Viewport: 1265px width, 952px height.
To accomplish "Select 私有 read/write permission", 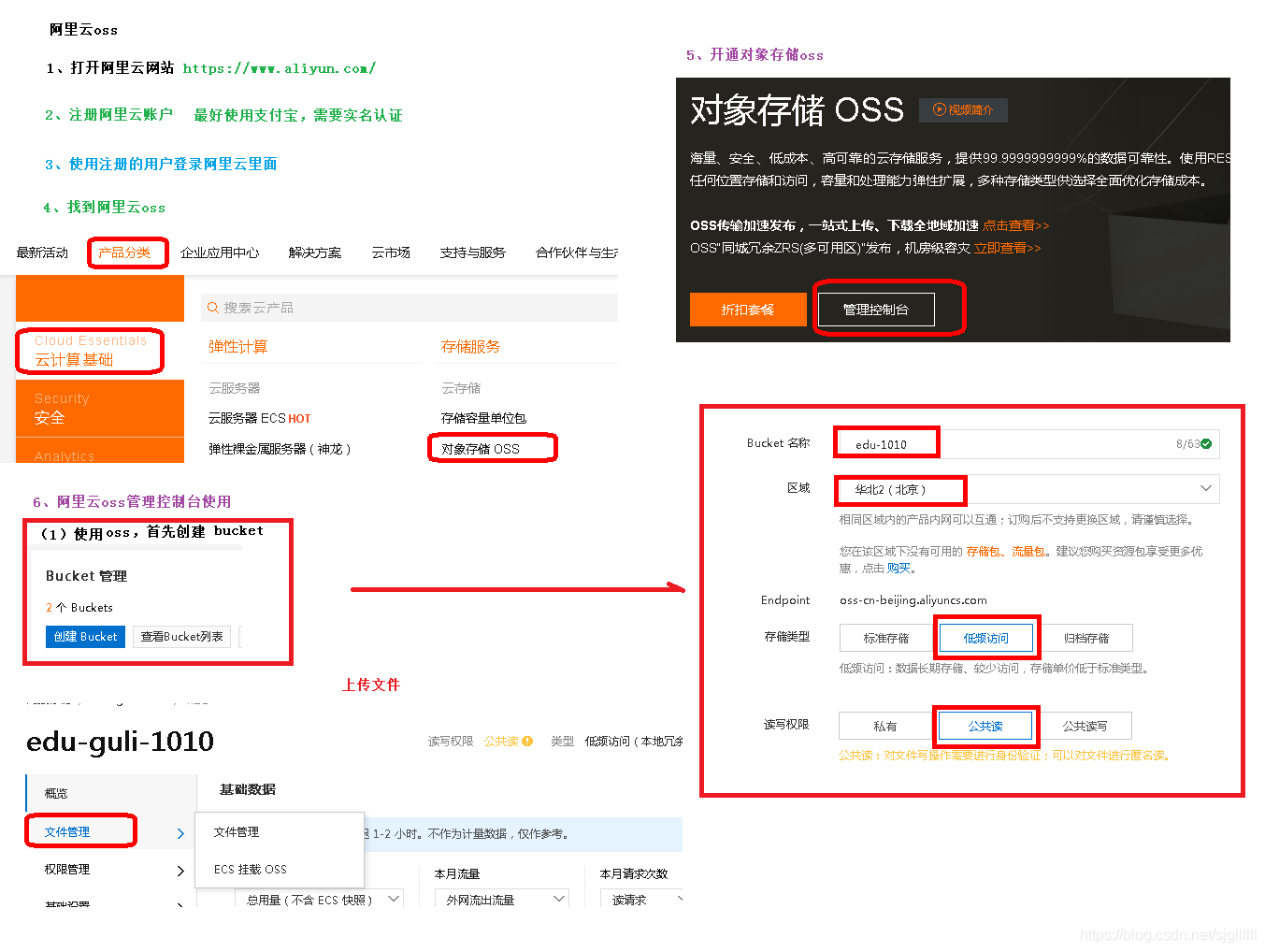I will tap(885, 725).
